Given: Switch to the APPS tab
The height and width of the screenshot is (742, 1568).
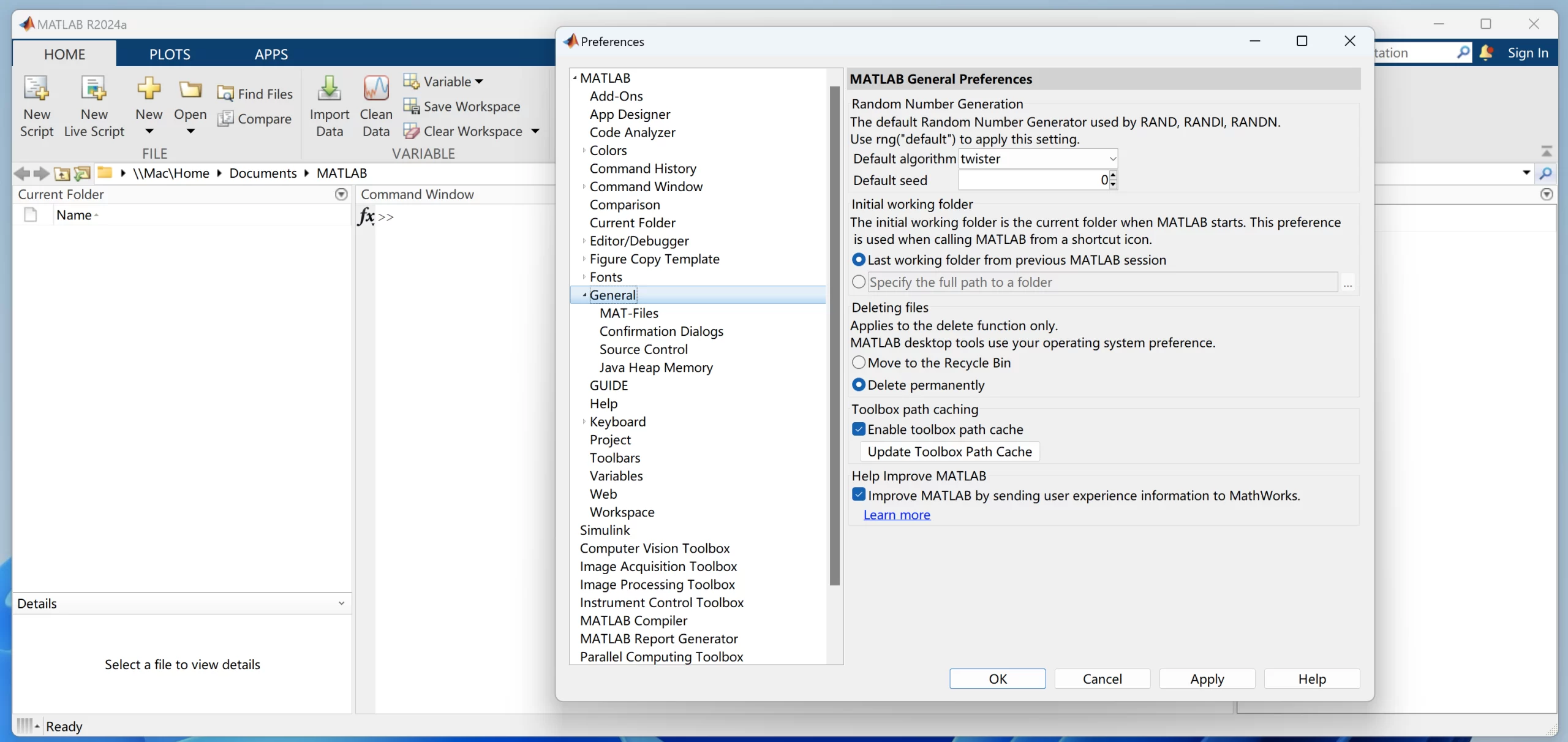Looking at the screenshot, I should [x=271, y=54].
